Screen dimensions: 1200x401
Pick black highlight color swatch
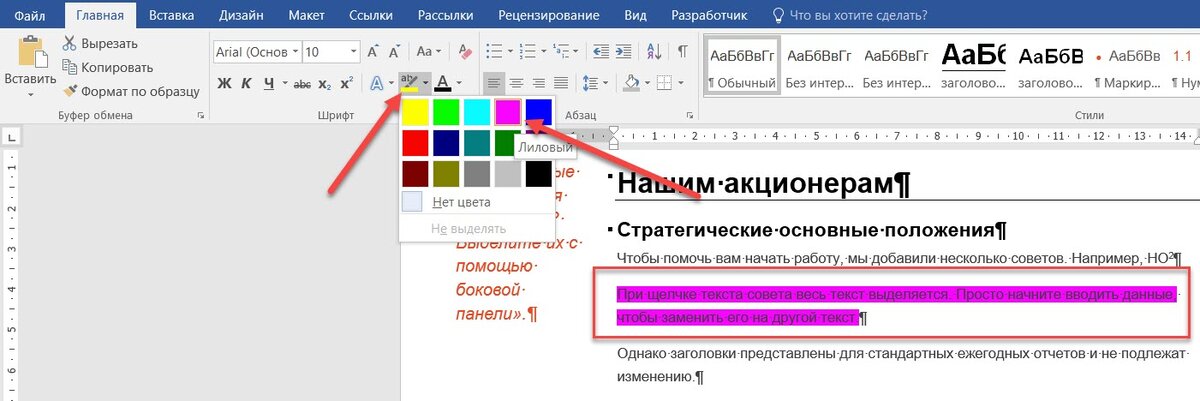coord(538,173)
